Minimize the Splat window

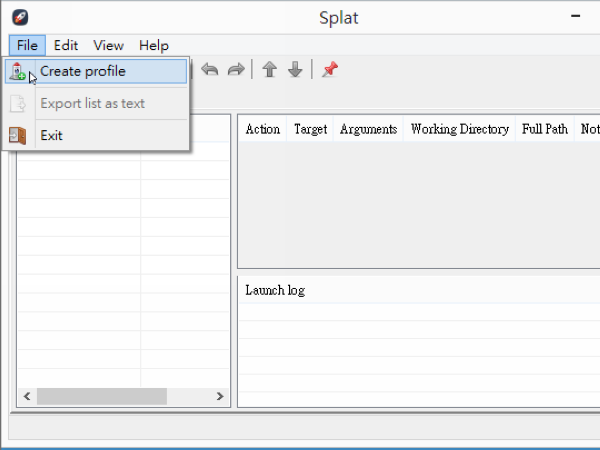coord(576,16)
